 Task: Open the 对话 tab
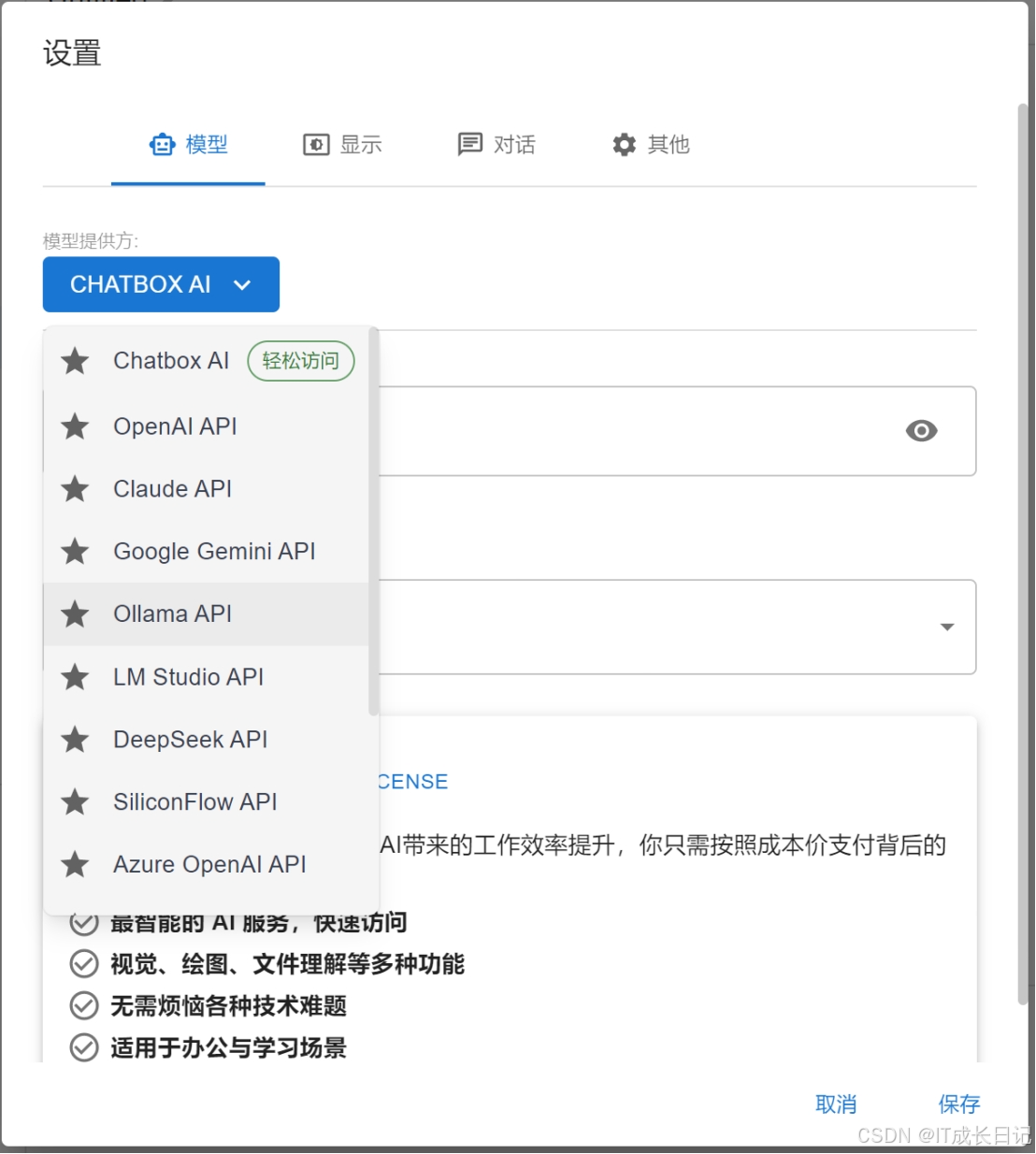click(x=496, y=145)
